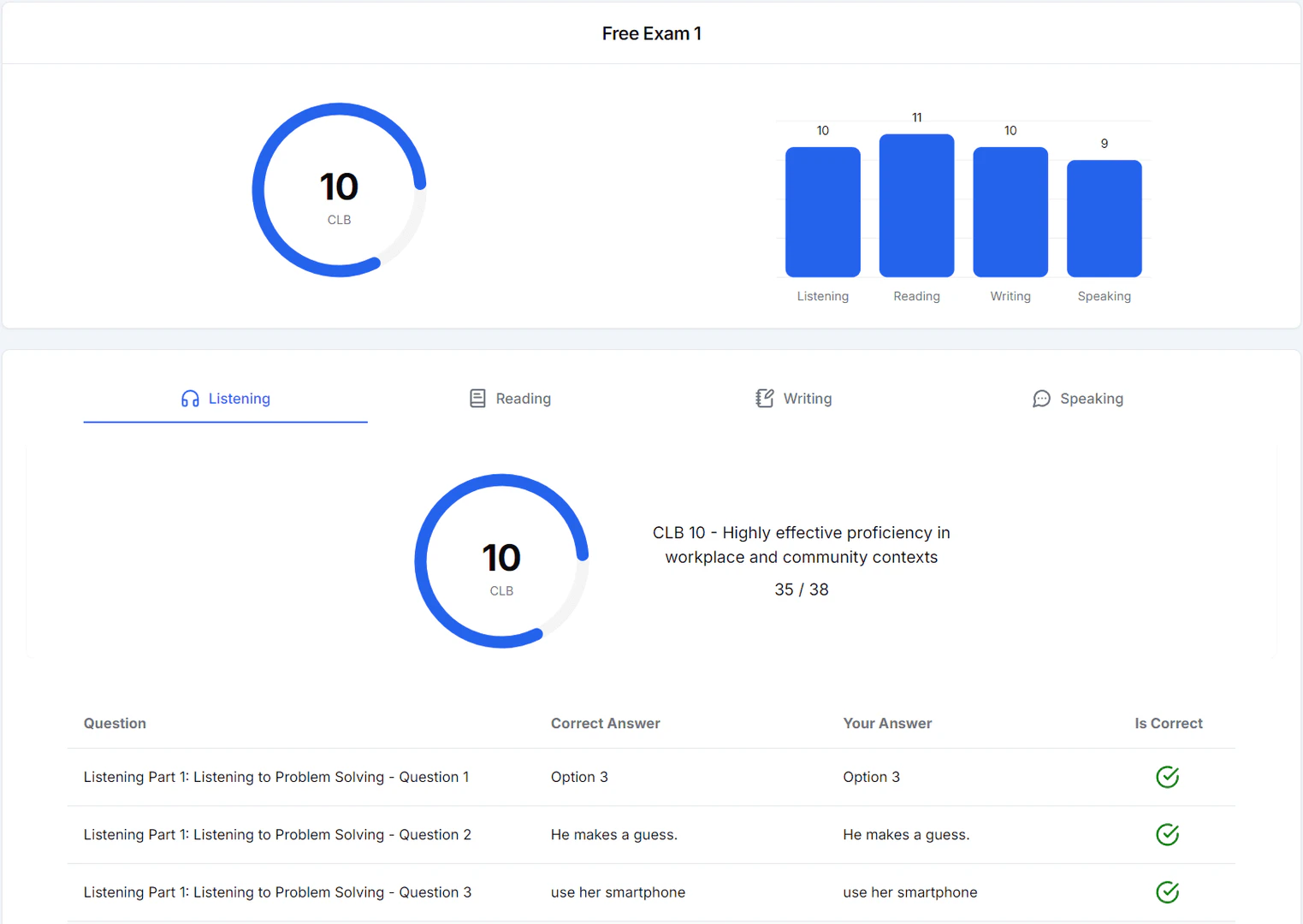Screen dimensions: 1303x924
Task: Click the Free Exam 1 title
Action: pyautogui.click(x=652, y=33)
